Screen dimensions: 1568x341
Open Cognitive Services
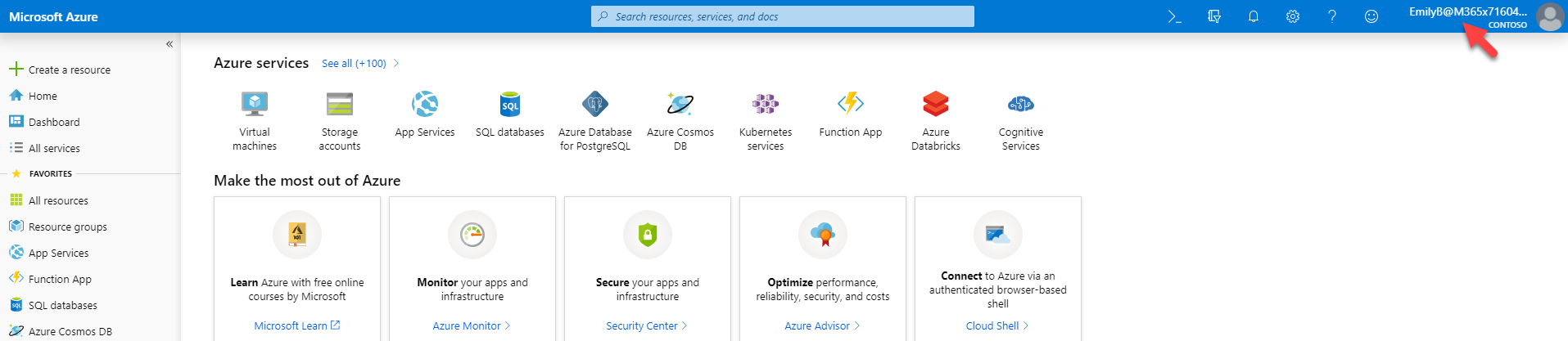tap(1021, 121)
